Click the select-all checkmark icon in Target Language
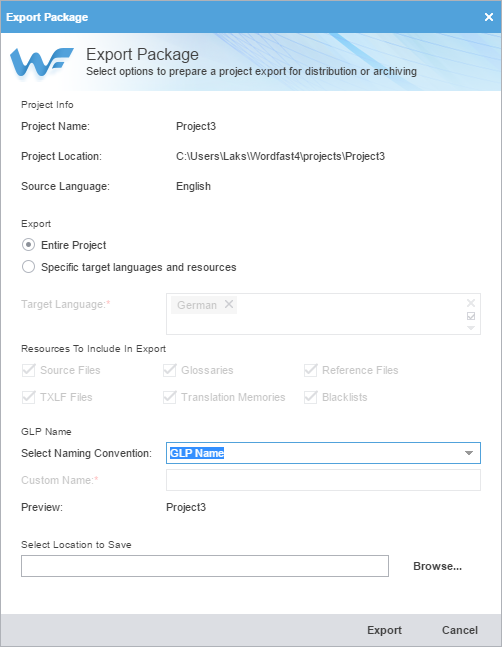The height and width of the screenshot is (647, 502). coord(471,316)
